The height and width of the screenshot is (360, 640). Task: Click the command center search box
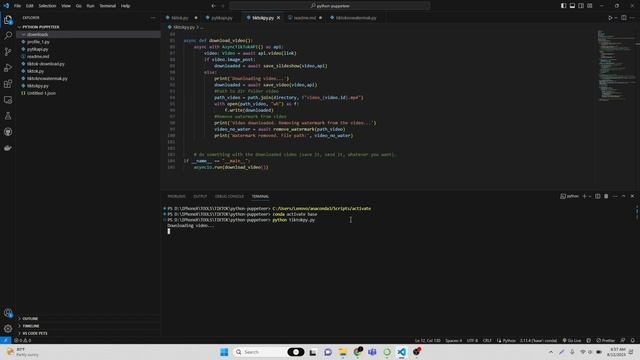pos(329,6)
